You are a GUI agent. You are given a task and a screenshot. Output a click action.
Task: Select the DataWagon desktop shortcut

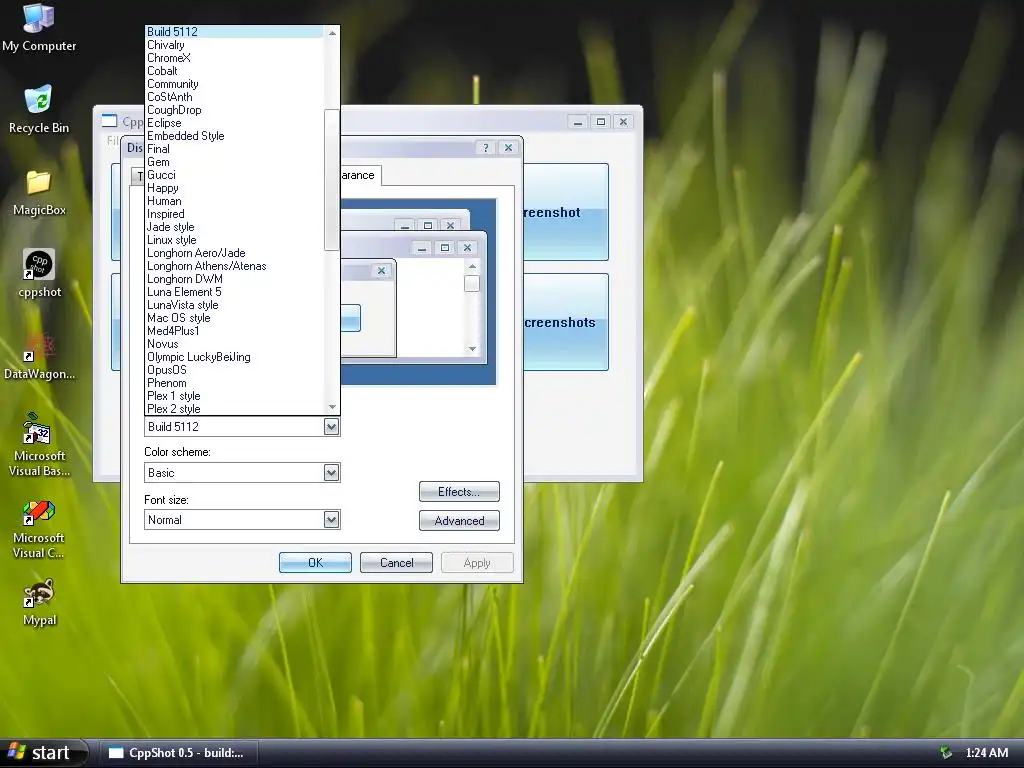point(39,355)
